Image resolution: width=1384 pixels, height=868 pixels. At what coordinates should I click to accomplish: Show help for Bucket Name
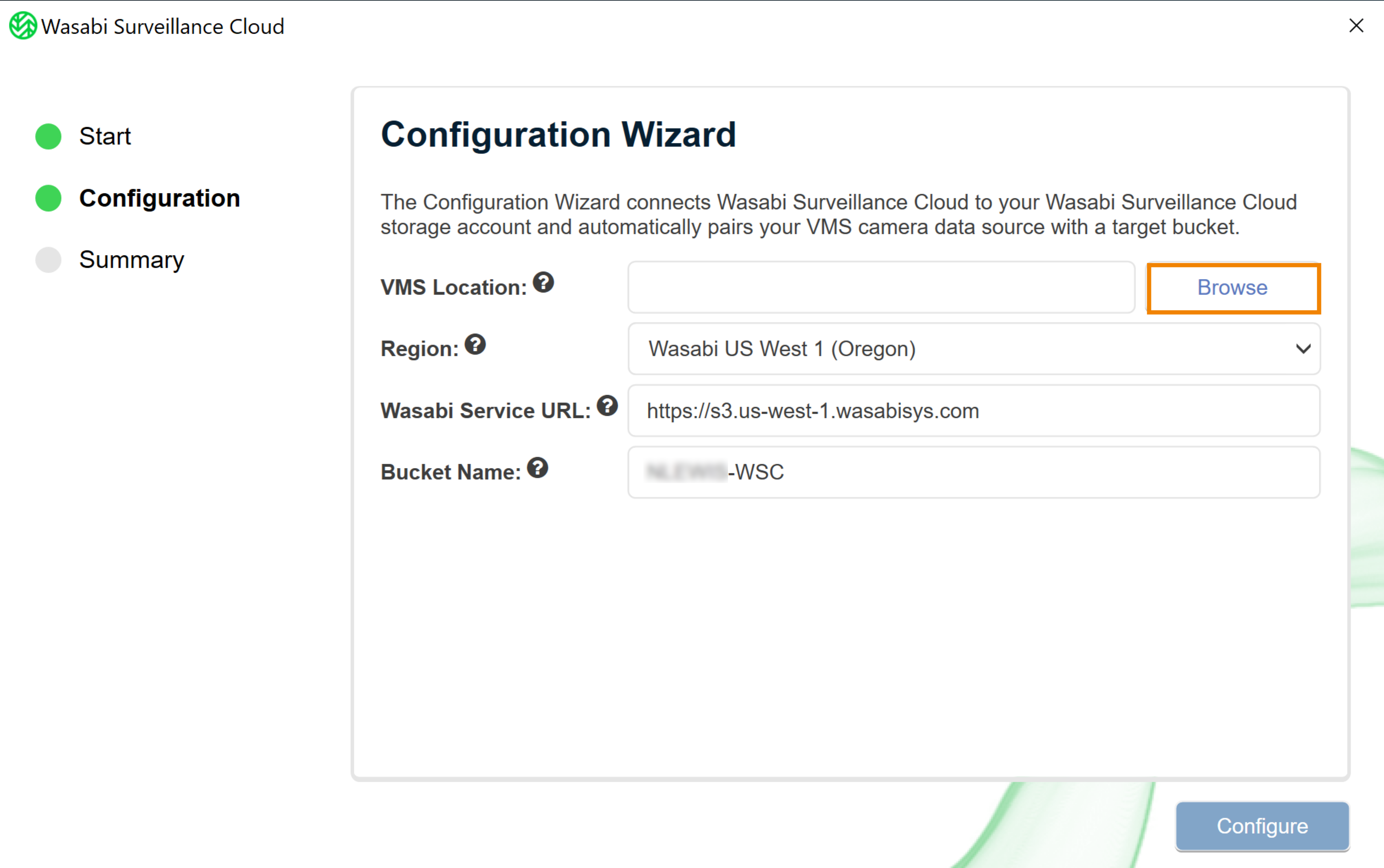(538, 468)
